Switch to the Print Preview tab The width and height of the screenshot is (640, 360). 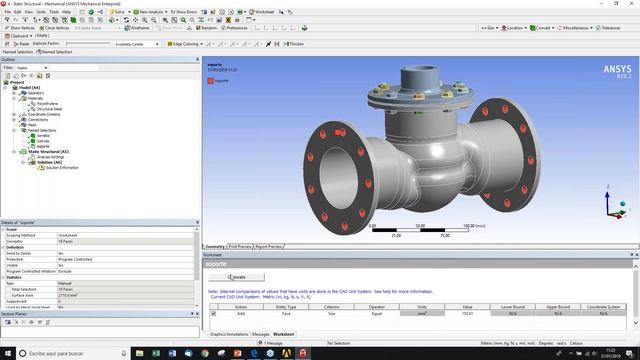(240, 247)
